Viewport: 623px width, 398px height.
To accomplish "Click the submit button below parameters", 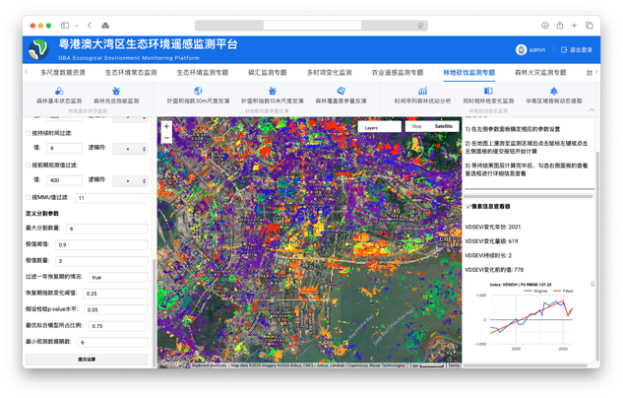I will 87,359.
